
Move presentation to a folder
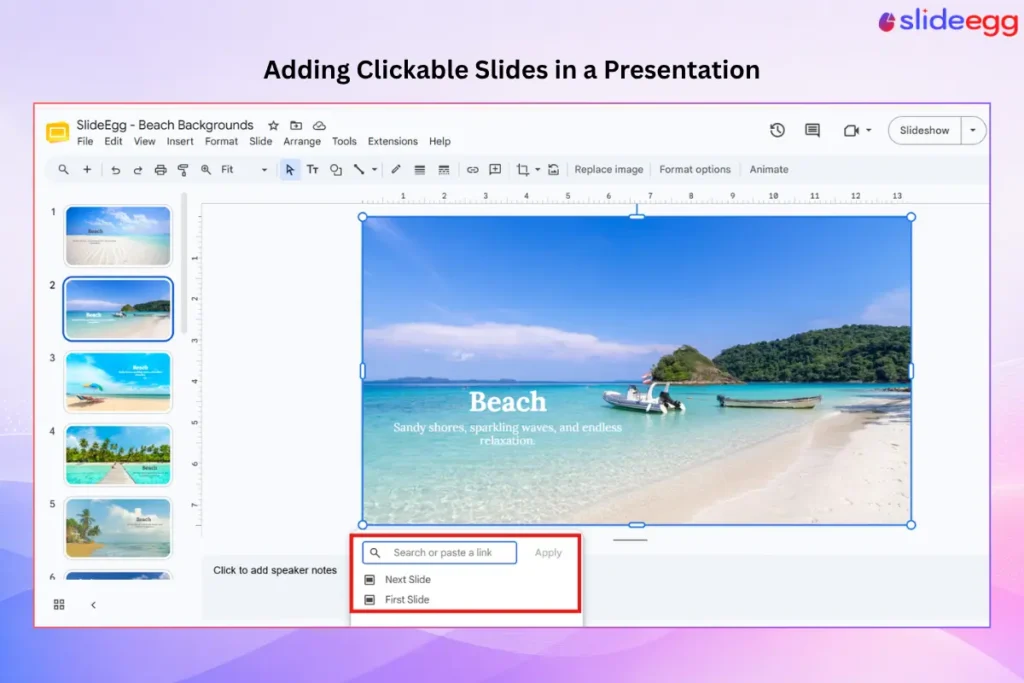296,125
